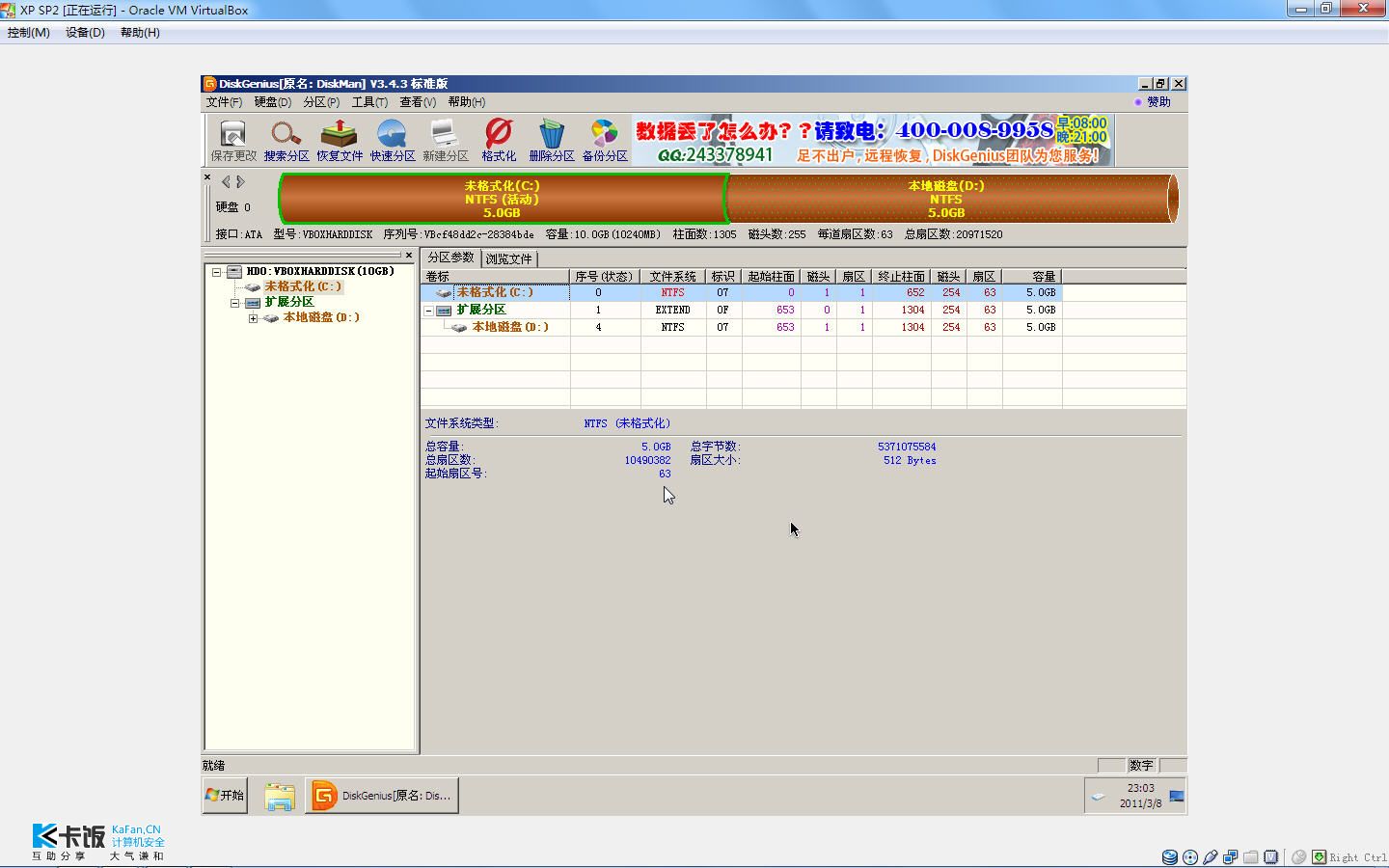Click VirtualBox network status icon
Viewport: 1389px width, 868px height.
[1231, 856]
